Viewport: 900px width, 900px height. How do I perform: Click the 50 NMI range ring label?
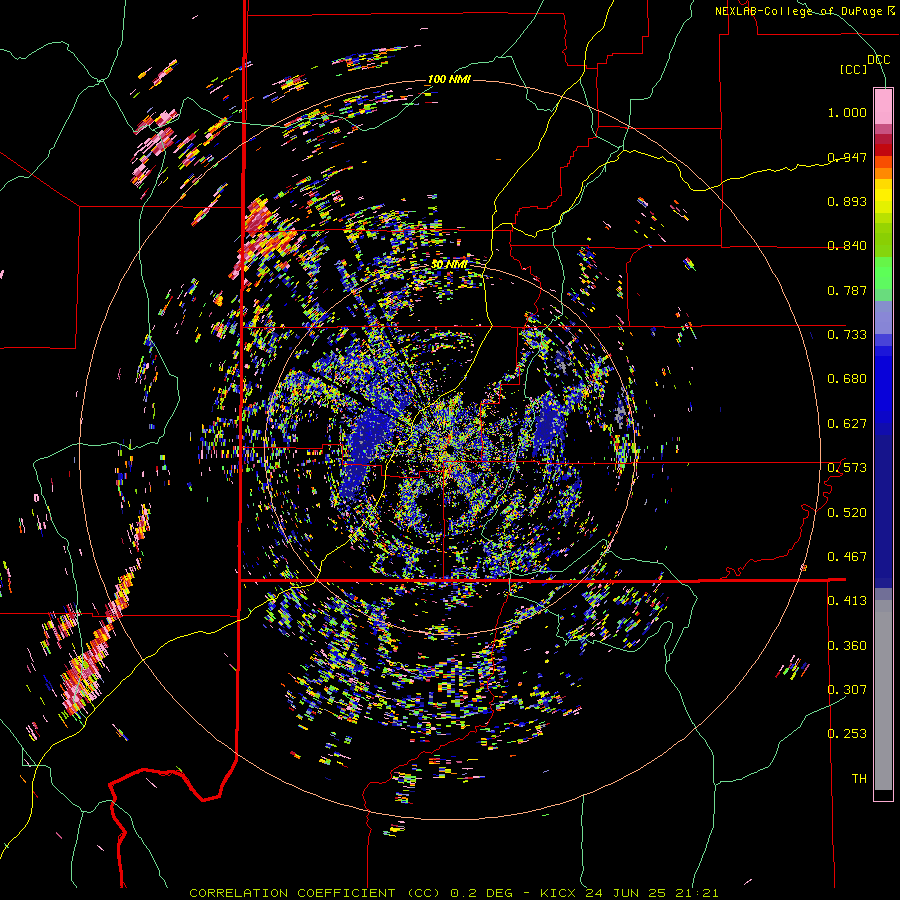point(449,264)
